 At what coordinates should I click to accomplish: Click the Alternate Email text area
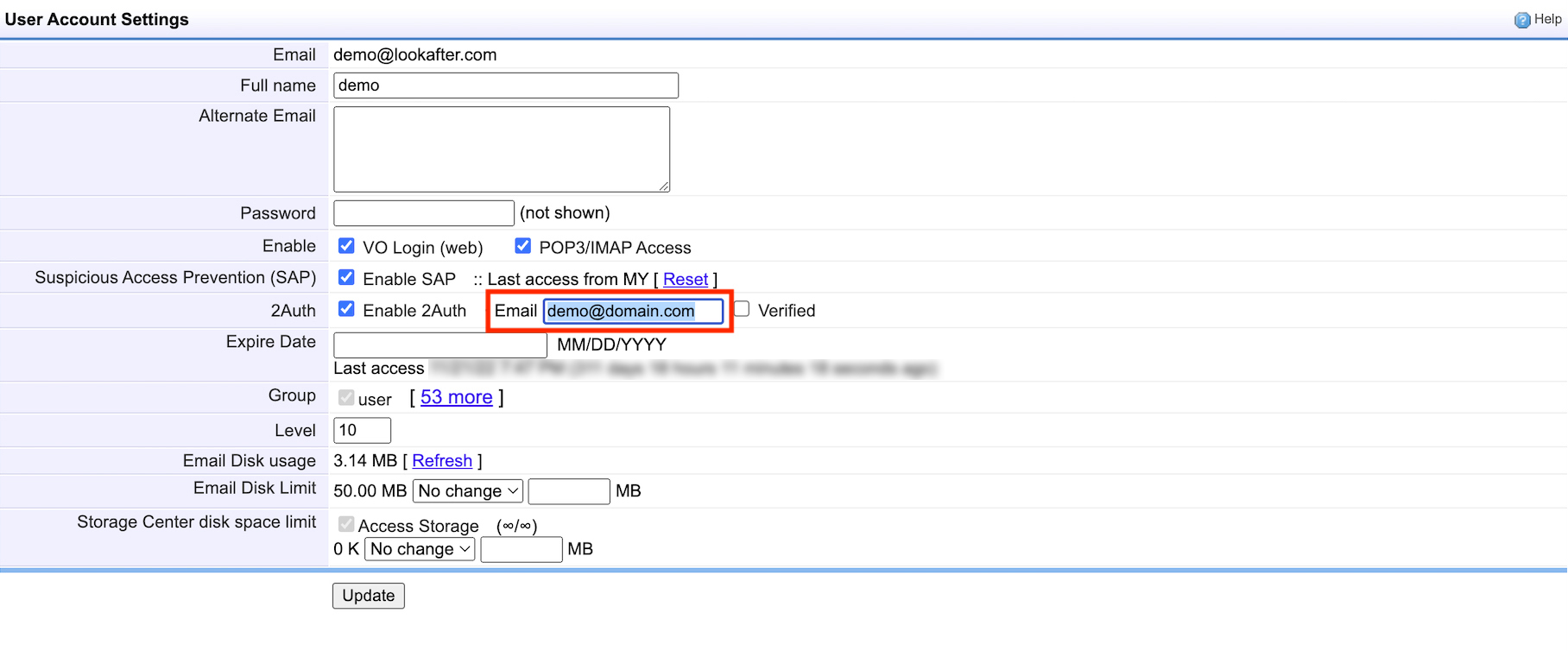click(x=501, y=149)
